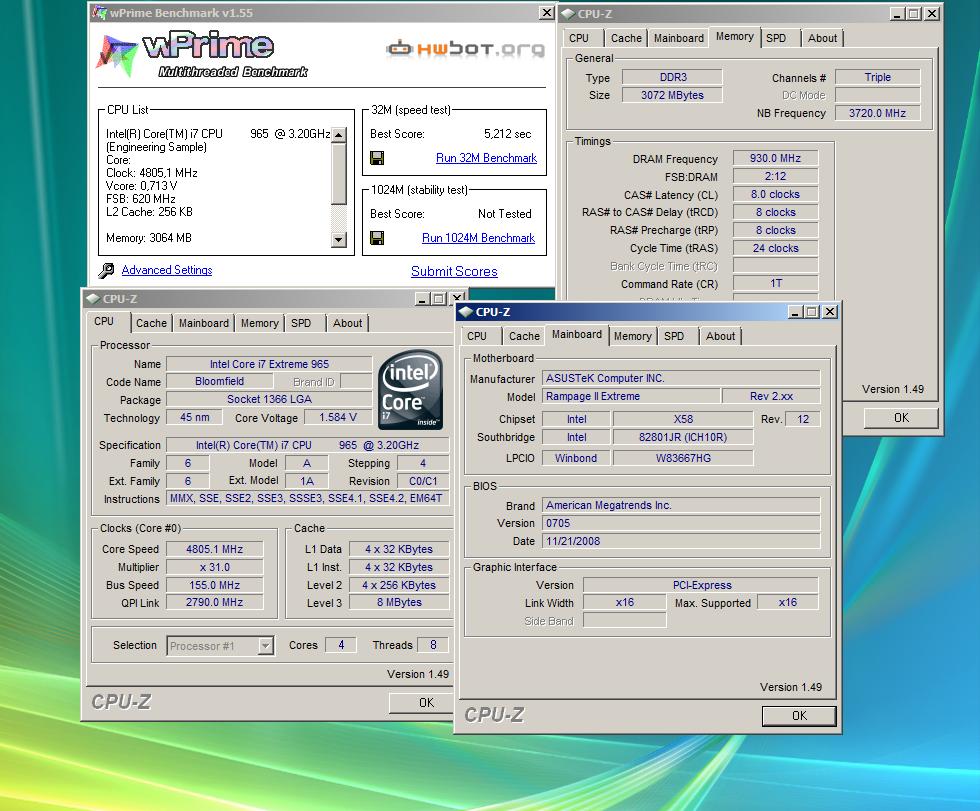Click CPU-Z CPU window title bar icon
This screenshot has height=811, width=980.
pos(93,299)
